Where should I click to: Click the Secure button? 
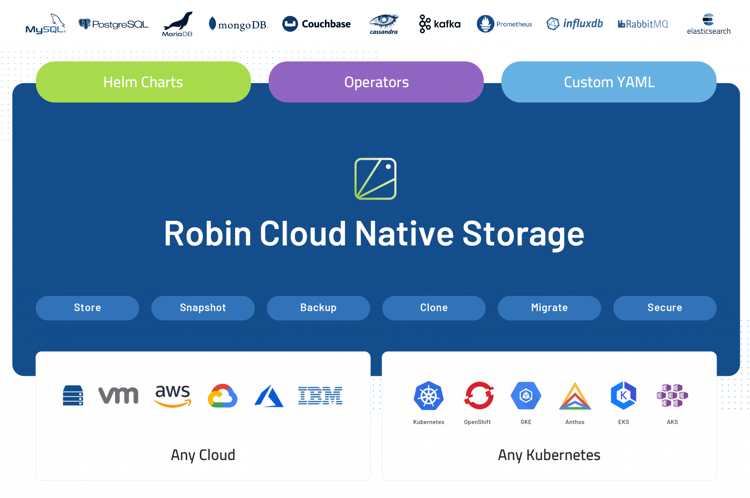tap(665, 308)
